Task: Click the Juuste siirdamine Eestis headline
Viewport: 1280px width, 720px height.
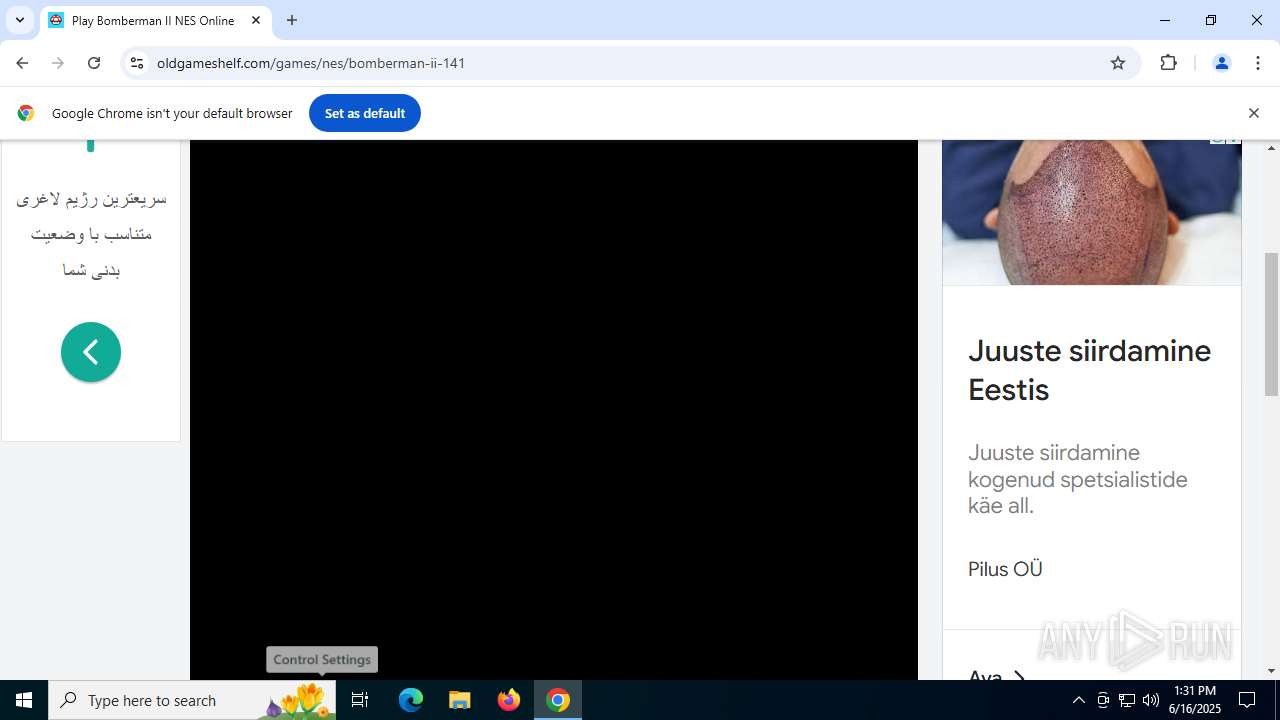Action: (1089, 370)
